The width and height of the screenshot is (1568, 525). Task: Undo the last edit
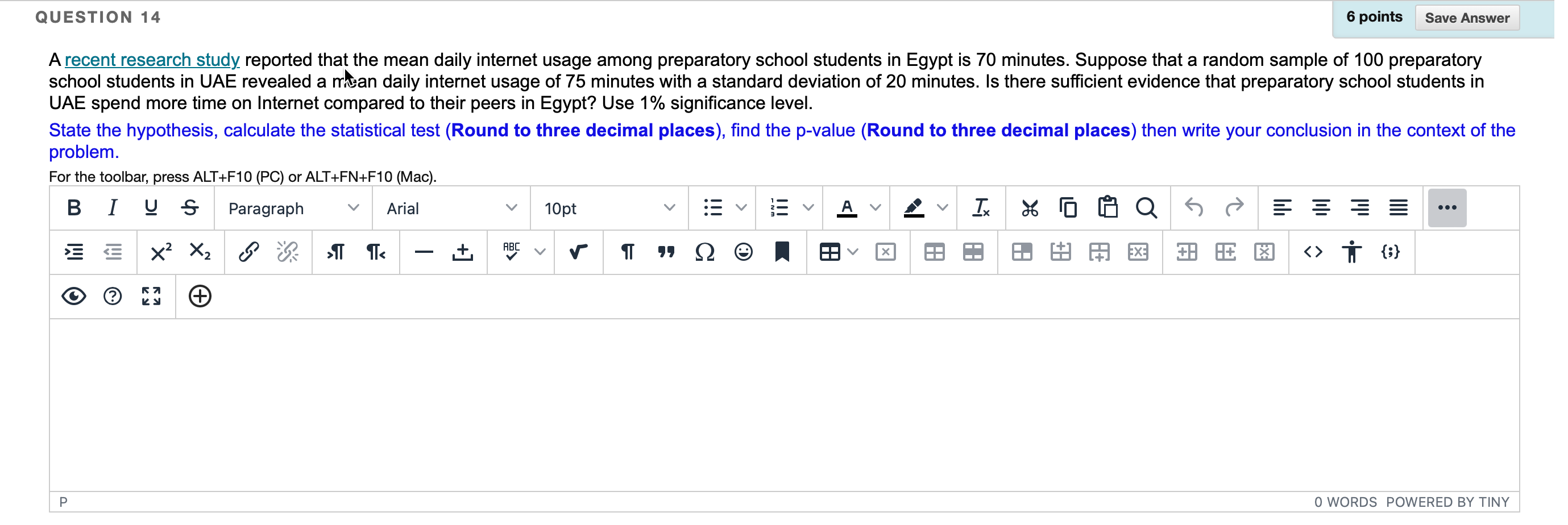click(1194, 208)
